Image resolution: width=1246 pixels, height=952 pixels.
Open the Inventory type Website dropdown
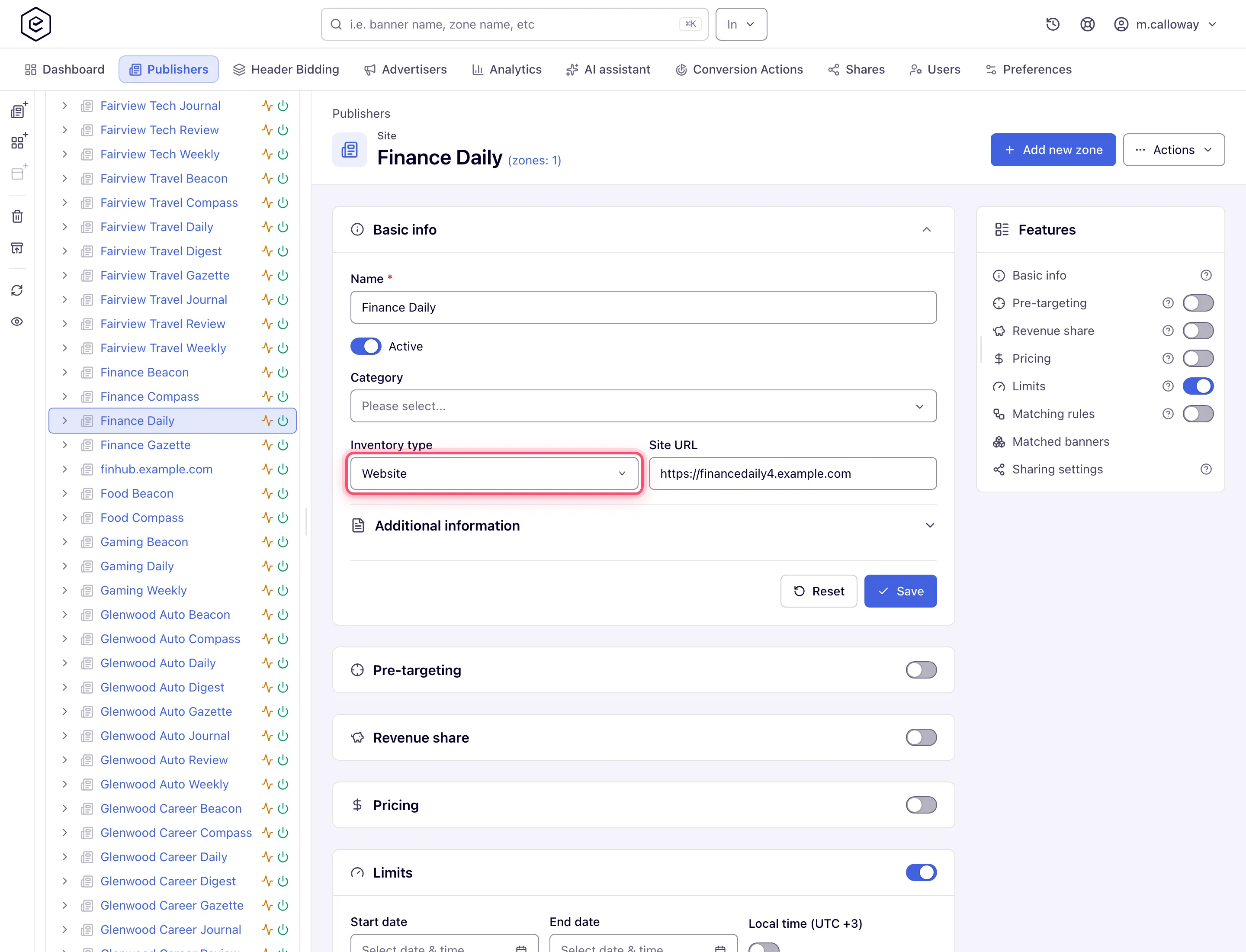(494, 473)
